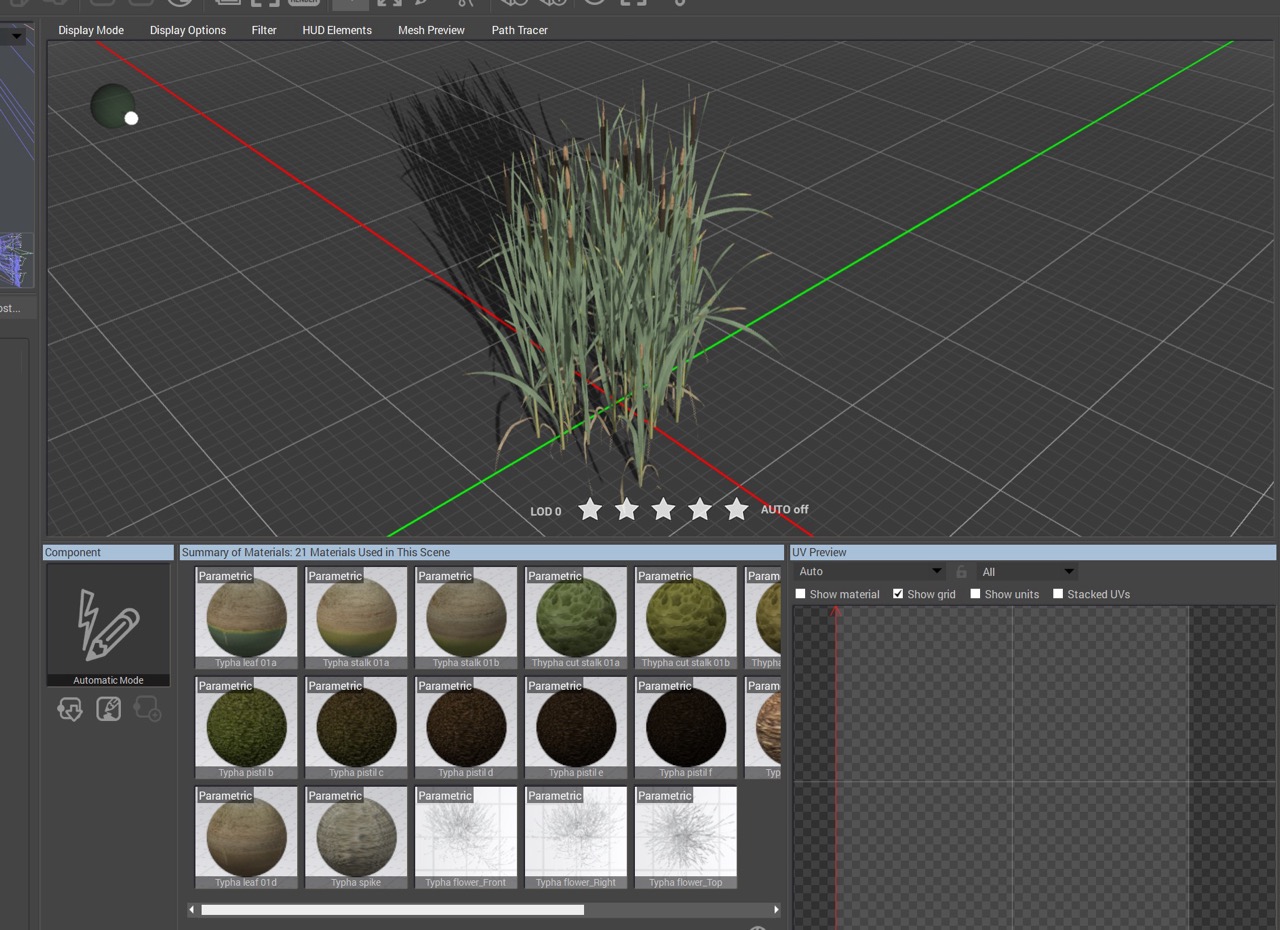Click the Summary of Materials header

coord(481,552)
